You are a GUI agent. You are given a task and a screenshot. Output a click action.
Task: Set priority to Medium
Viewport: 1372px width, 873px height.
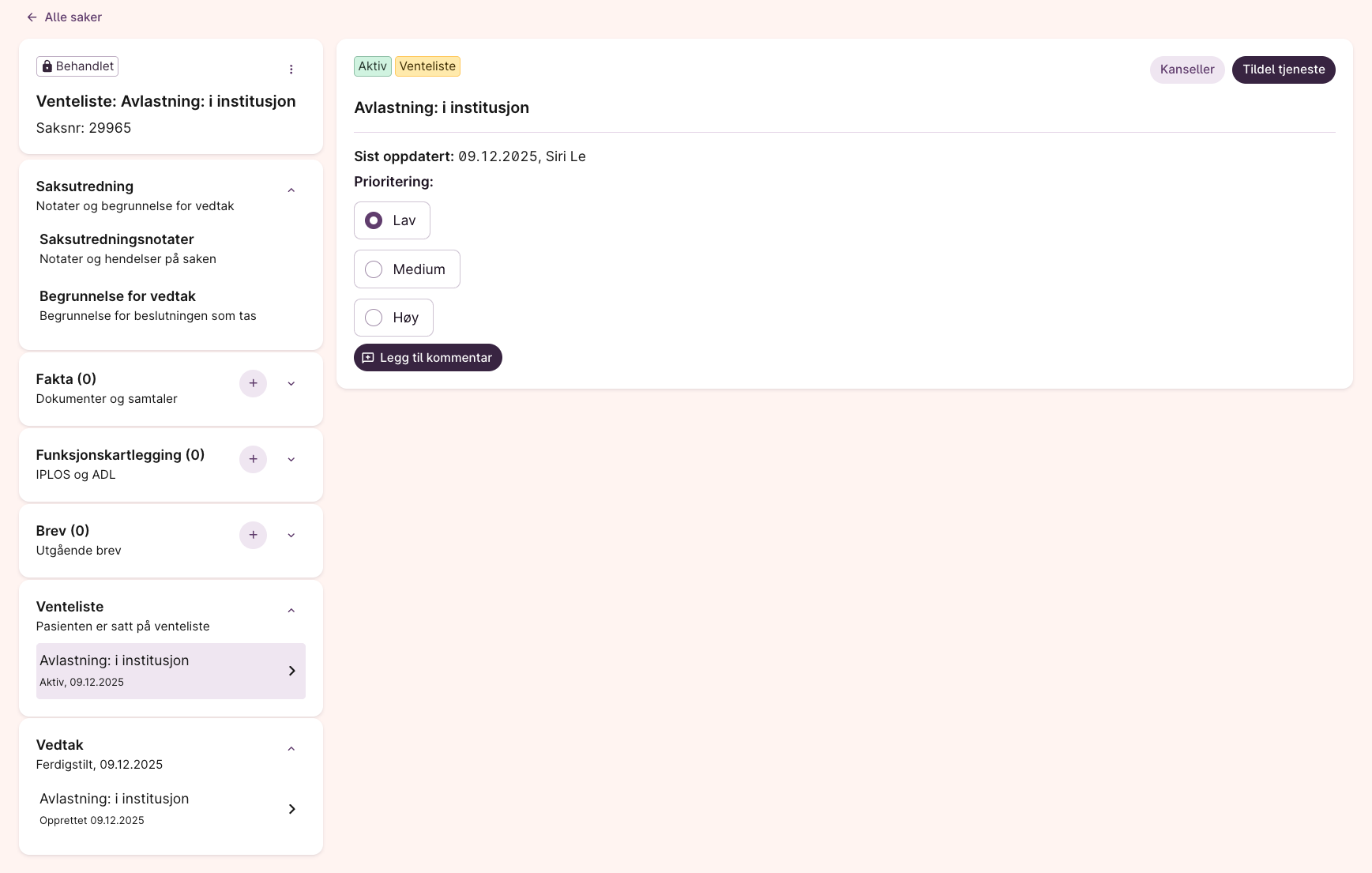374,269
